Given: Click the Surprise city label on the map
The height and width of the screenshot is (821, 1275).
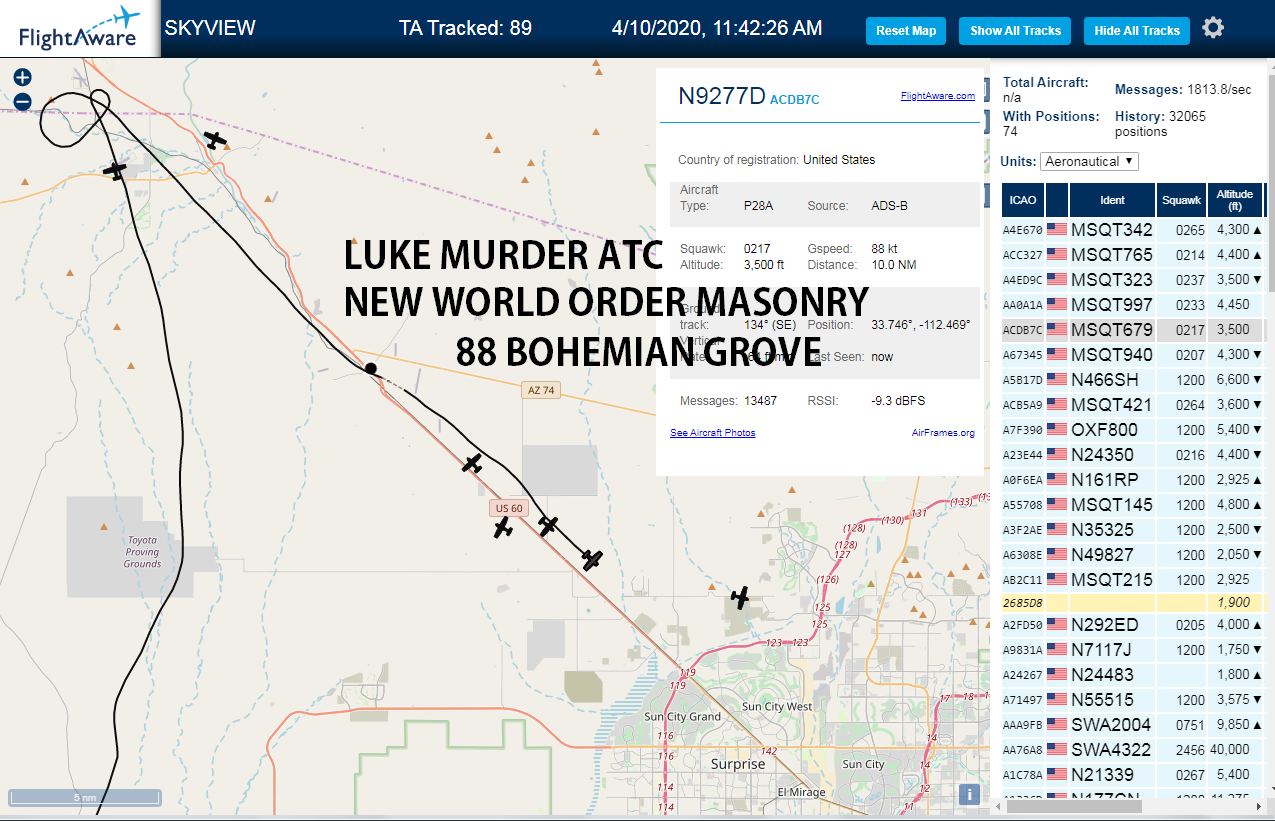Looking at the screenshot, I should (x=738, y=764).
